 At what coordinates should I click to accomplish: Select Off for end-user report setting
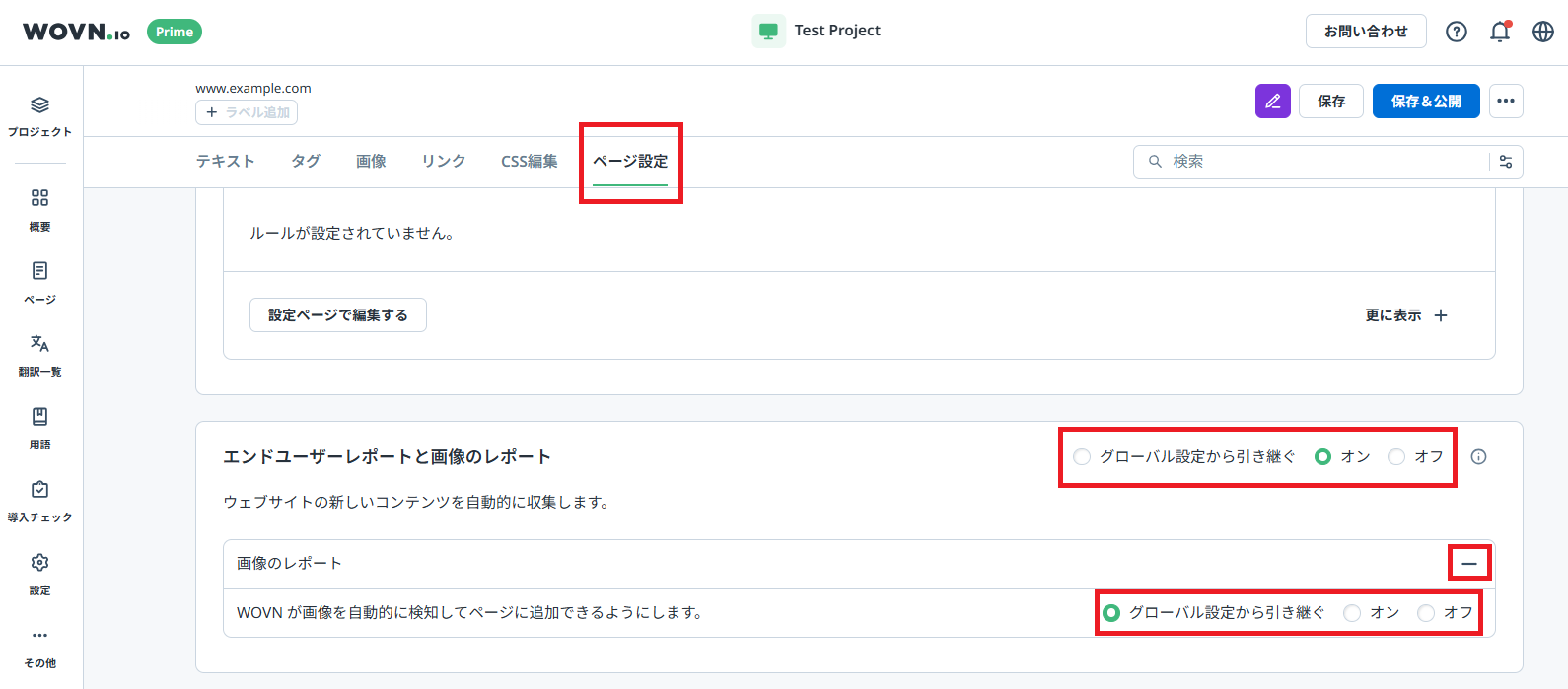click(1396, 457)
